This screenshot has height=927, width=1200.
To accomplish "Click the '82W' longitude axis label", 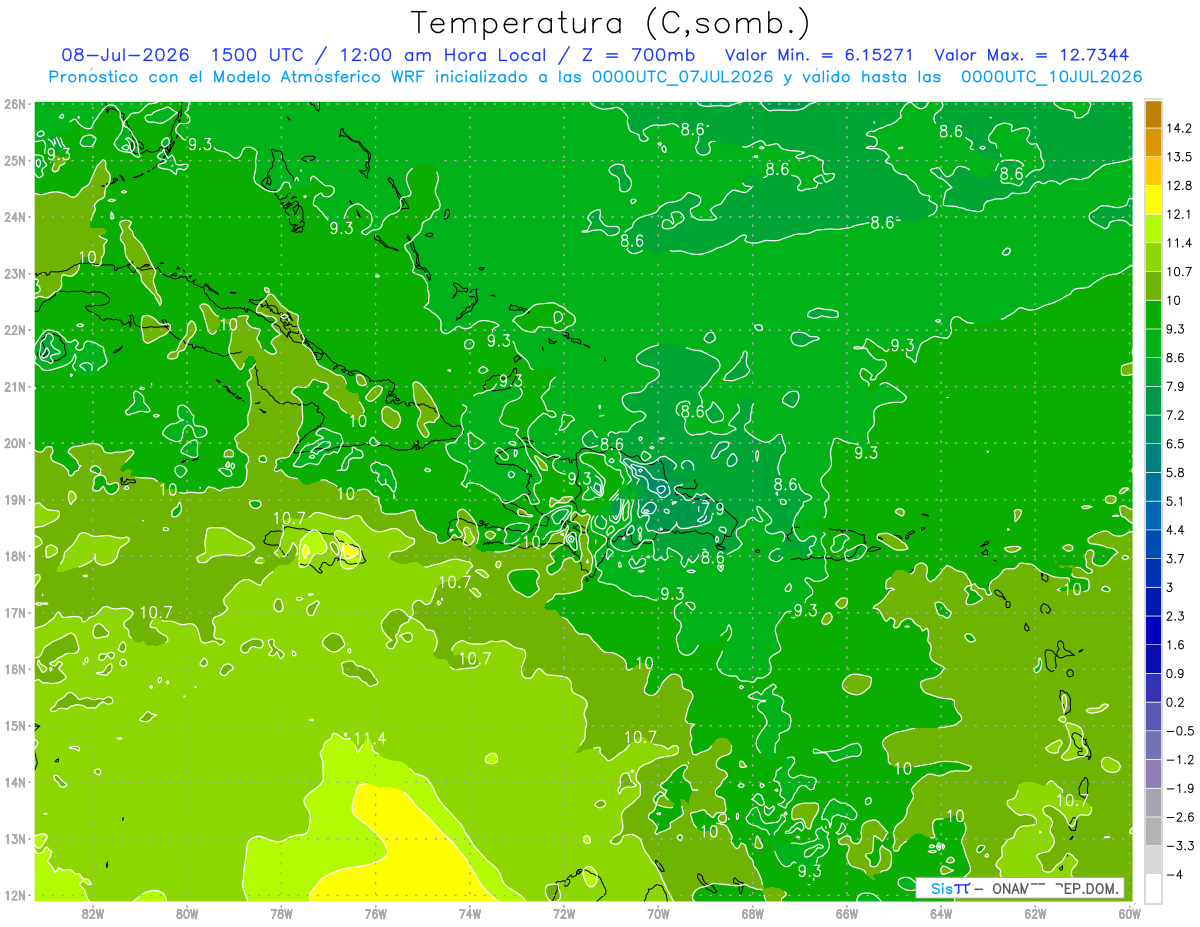I will click(93, 913).
